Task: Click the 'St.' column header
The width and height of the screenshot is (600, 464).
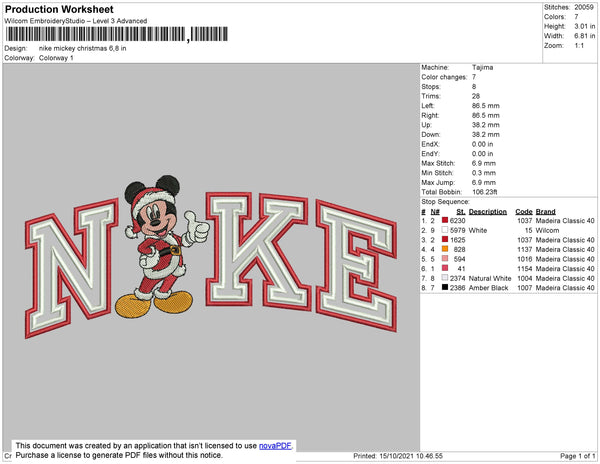Action: coord(461,212)
